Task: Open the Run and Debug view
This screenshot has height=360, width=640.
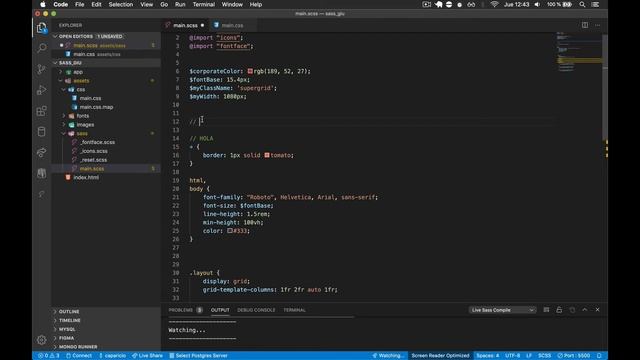Action: coord(42,90)
